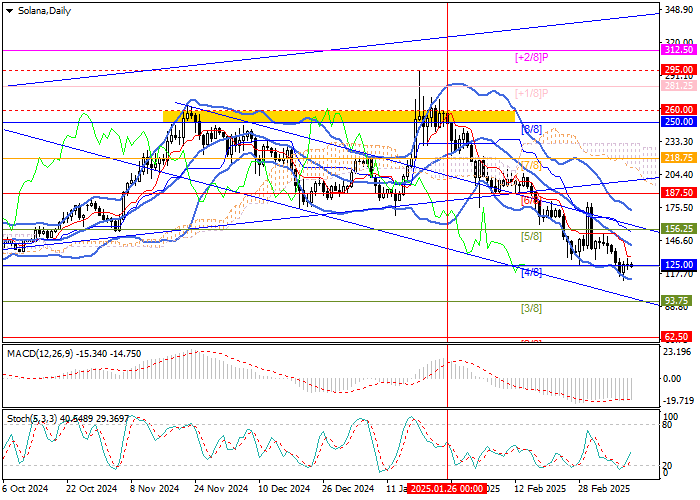Select the [5/8] Murrey level label
This screenshot has width=700, height=500.
[532, 237]
